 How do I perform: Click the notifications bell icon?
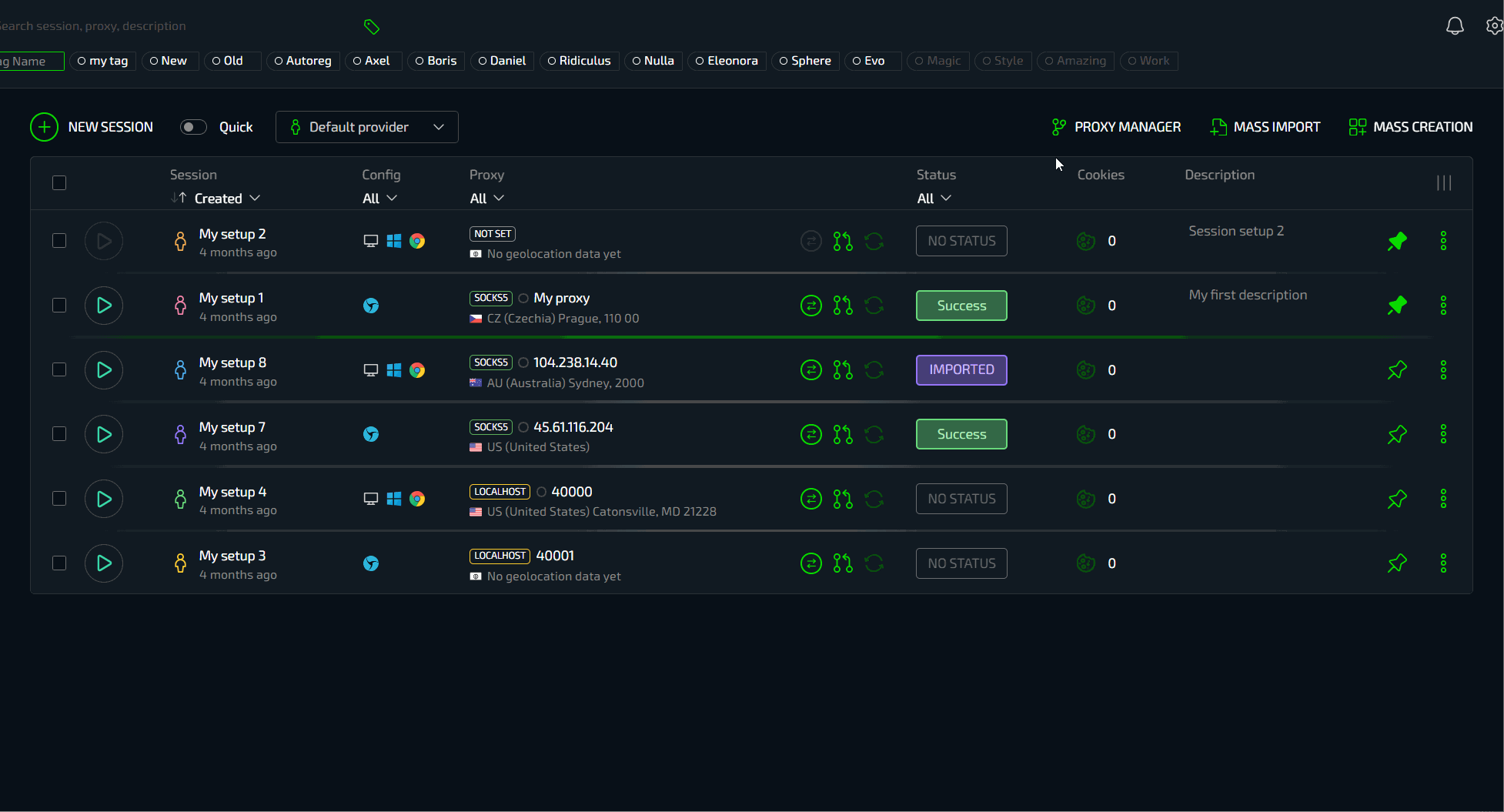tap(1454, 26)
